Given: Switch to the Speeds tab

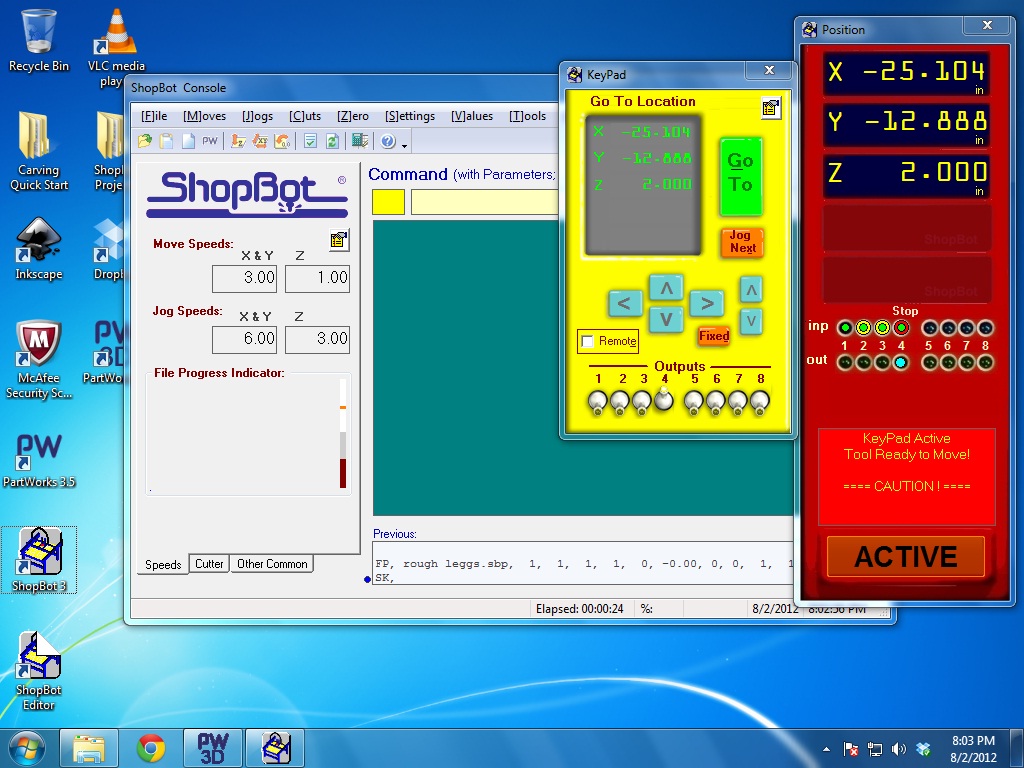Looking at the screenshot, I should click(163, 564).
